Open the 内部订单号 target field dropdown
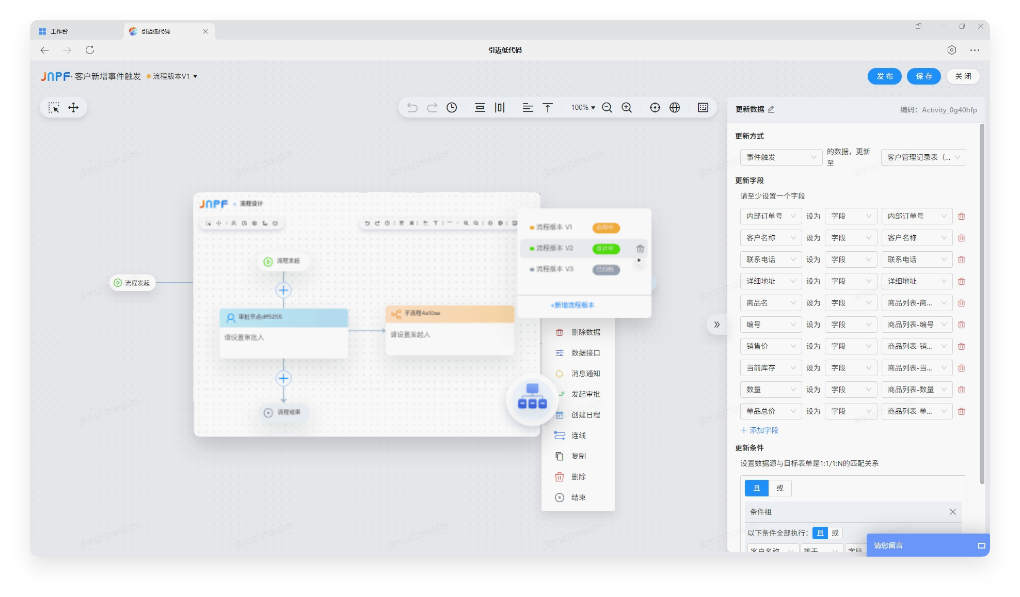The image size is (1020, 597). [771, 216]
